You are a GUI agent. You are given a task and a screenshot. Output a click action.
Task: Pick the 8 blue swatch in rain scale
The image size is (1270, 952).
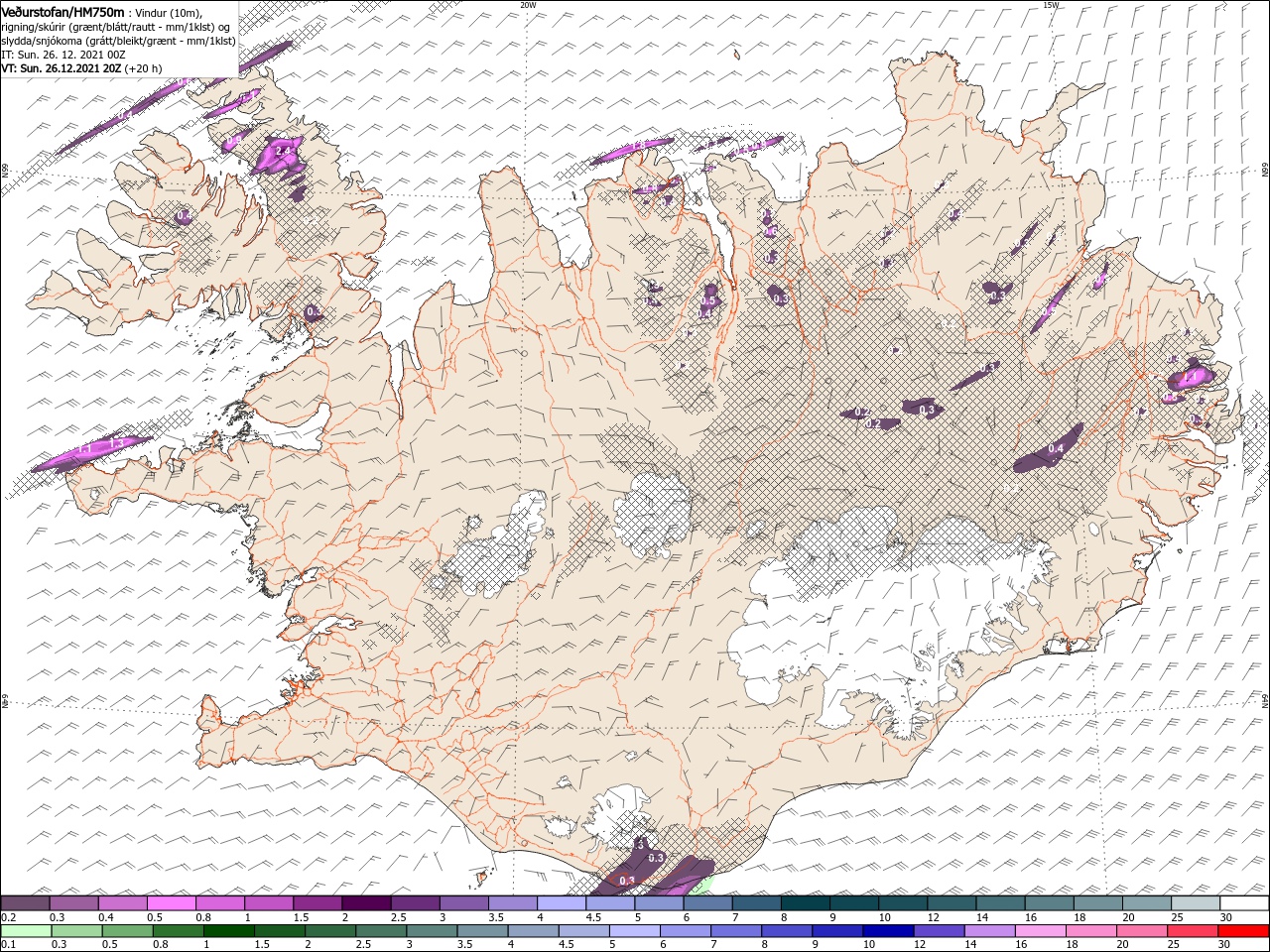[787, 931]
